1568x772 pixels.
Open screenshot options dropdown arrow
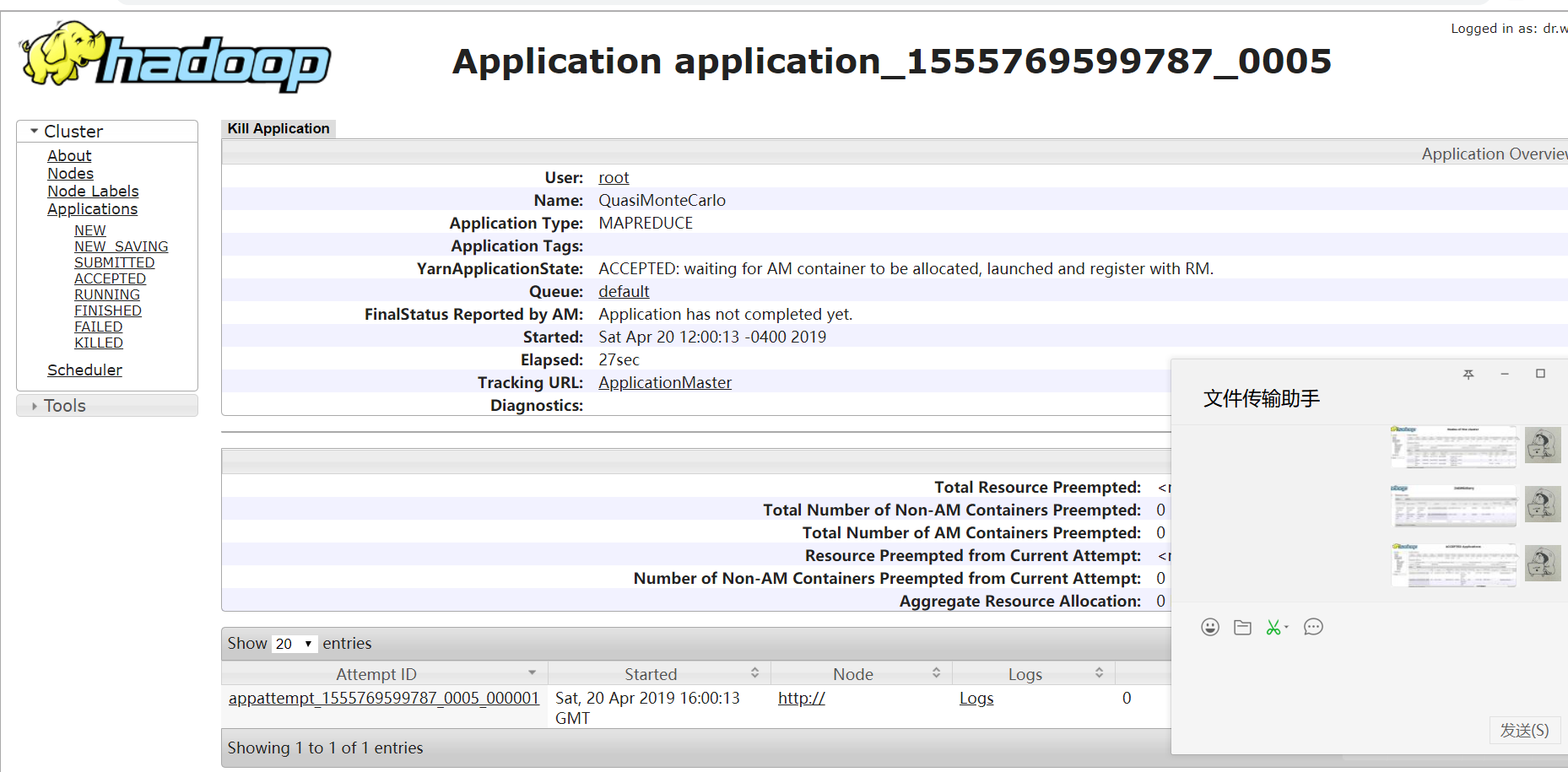tap(1286, 628)
